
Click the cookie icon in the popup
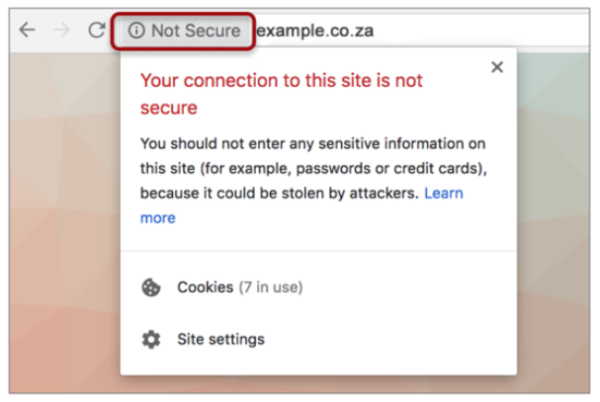click(151, 288)
